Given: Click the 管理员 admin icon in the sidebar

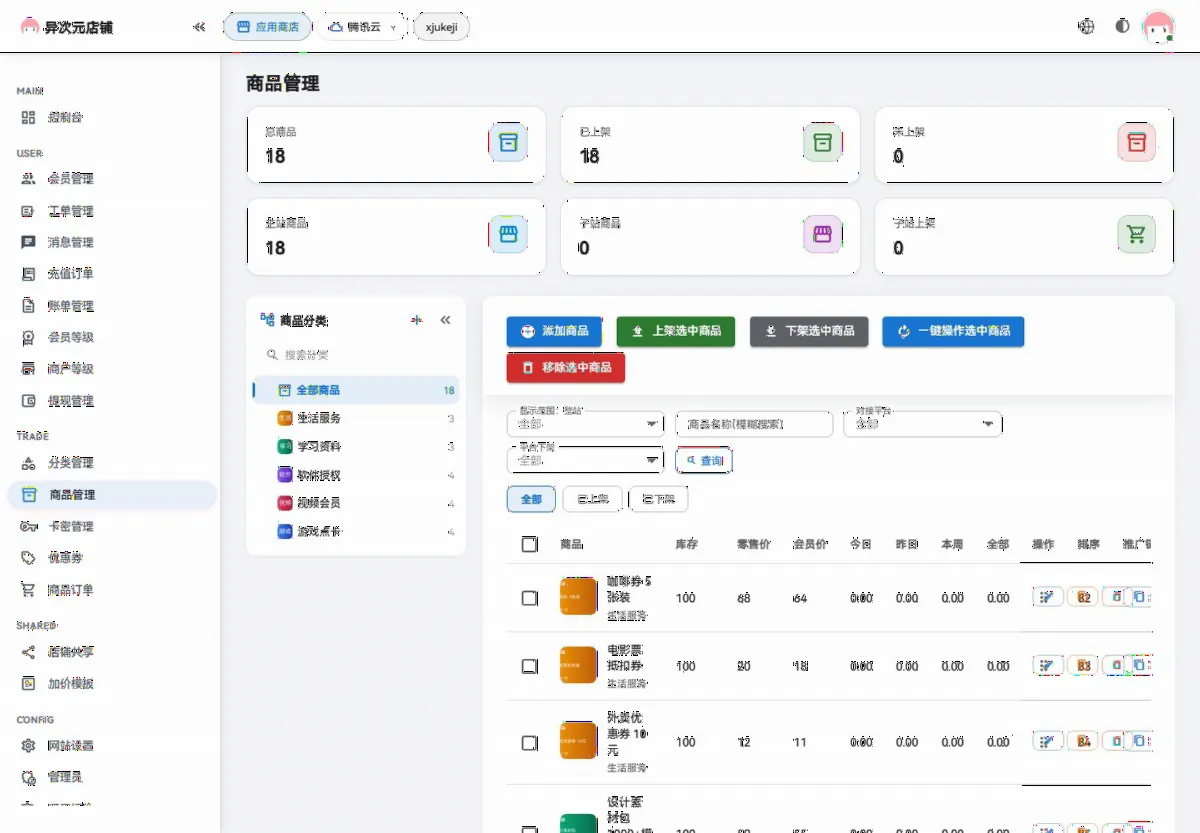Looking at the screenshot, I should 28,777.
